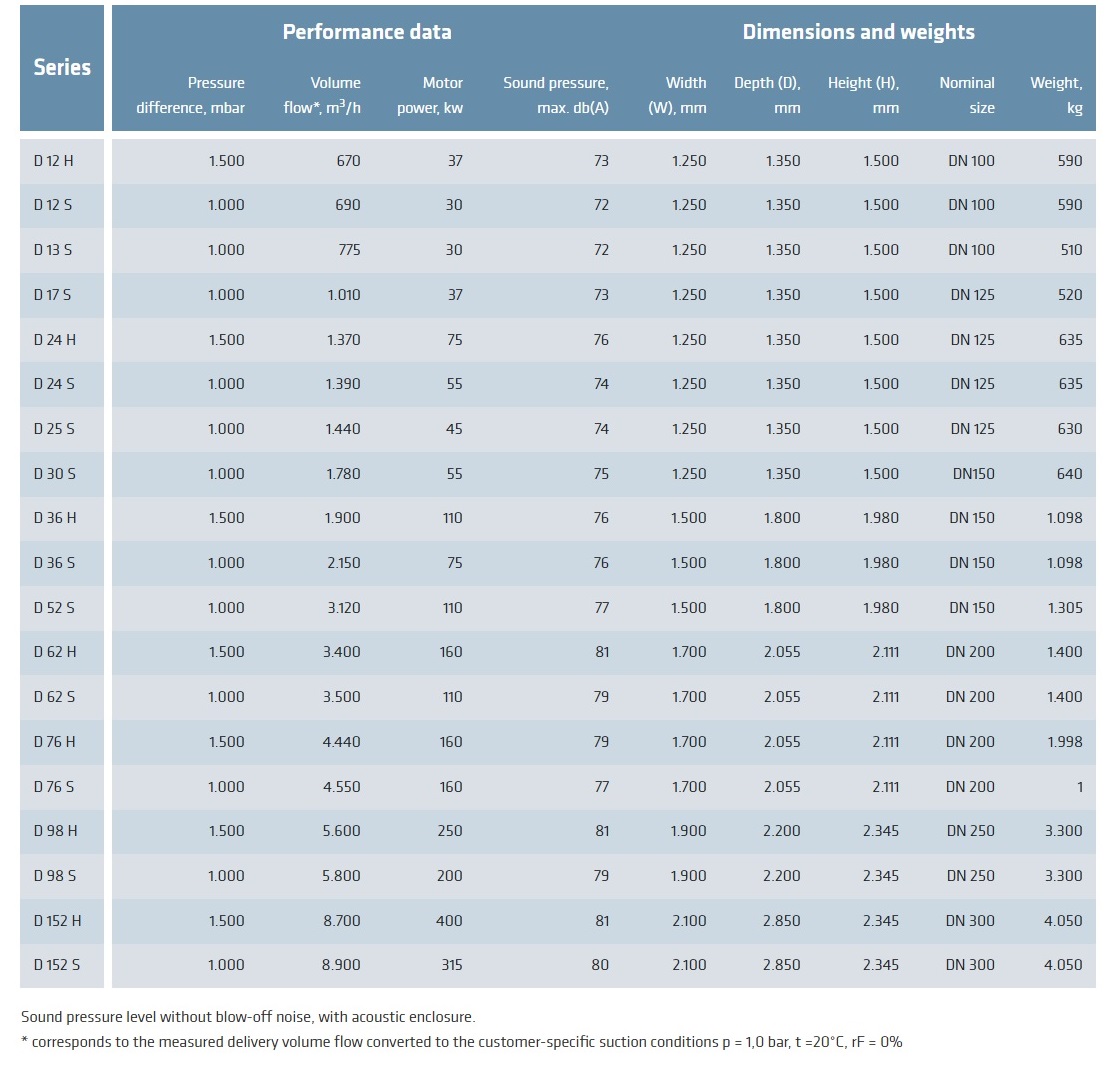Click the D 76 S series cell

pyautogui.click(x=54, y=787)
